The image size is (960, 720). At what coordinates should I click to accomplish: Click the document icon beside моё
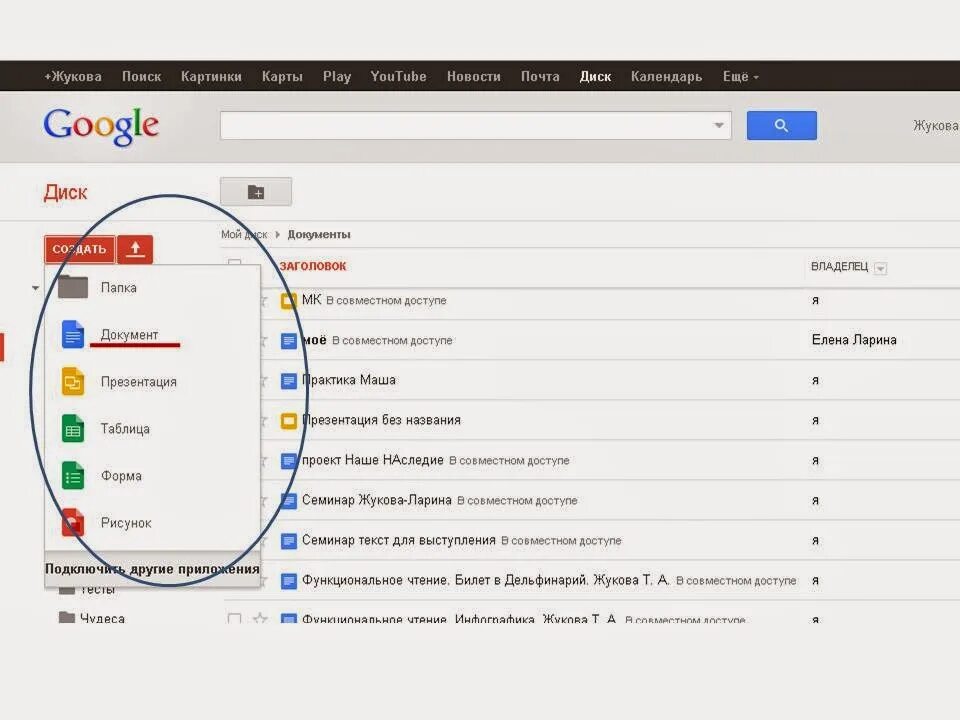[288, 340]
